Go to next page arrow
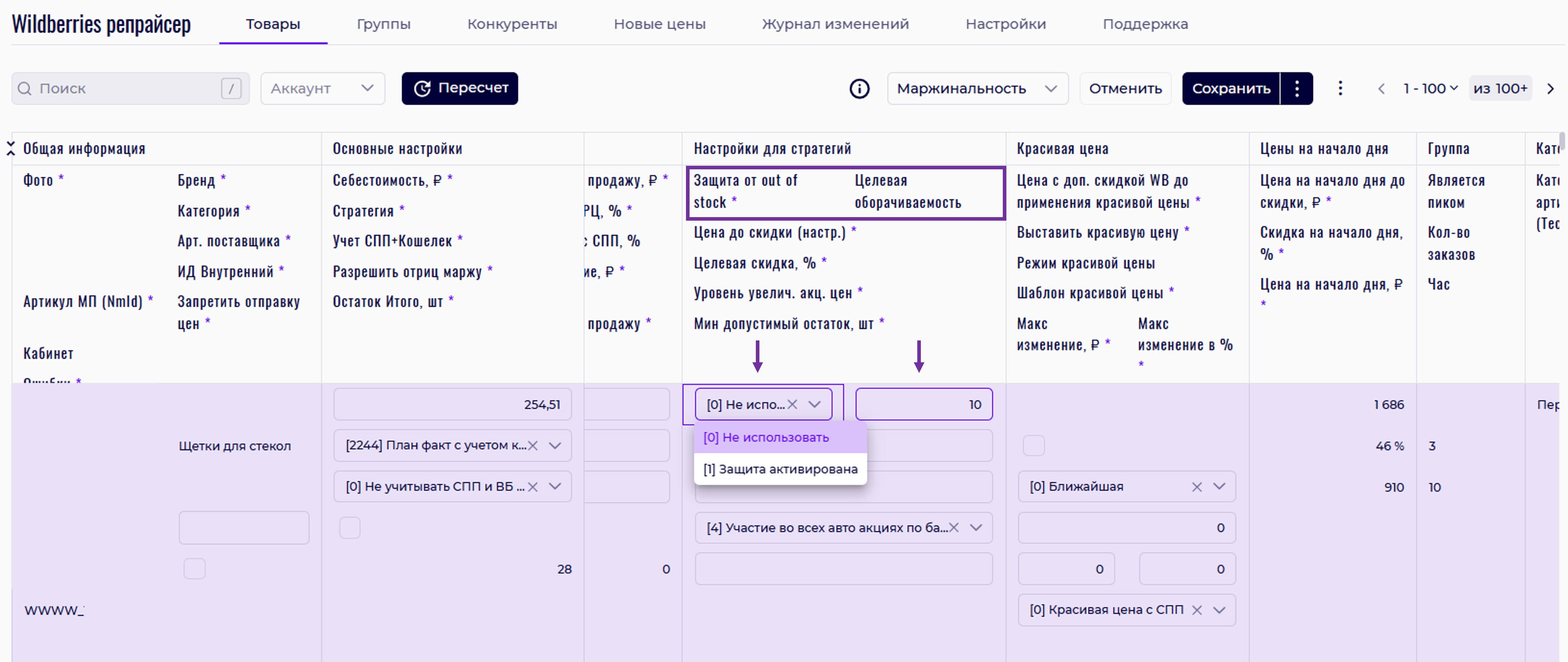This screenshot has width=1568, height=662. (1550, 89)
